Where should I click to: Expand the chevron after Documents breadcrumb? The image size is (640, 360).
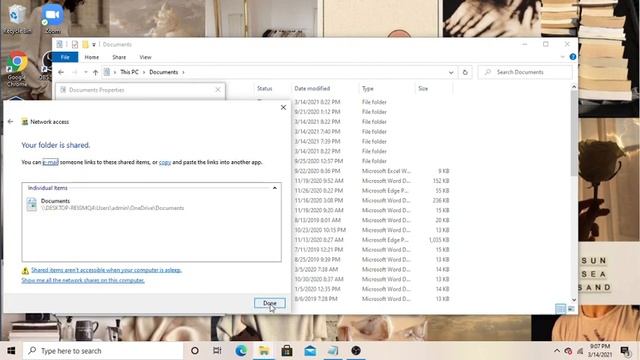[183, 72]
